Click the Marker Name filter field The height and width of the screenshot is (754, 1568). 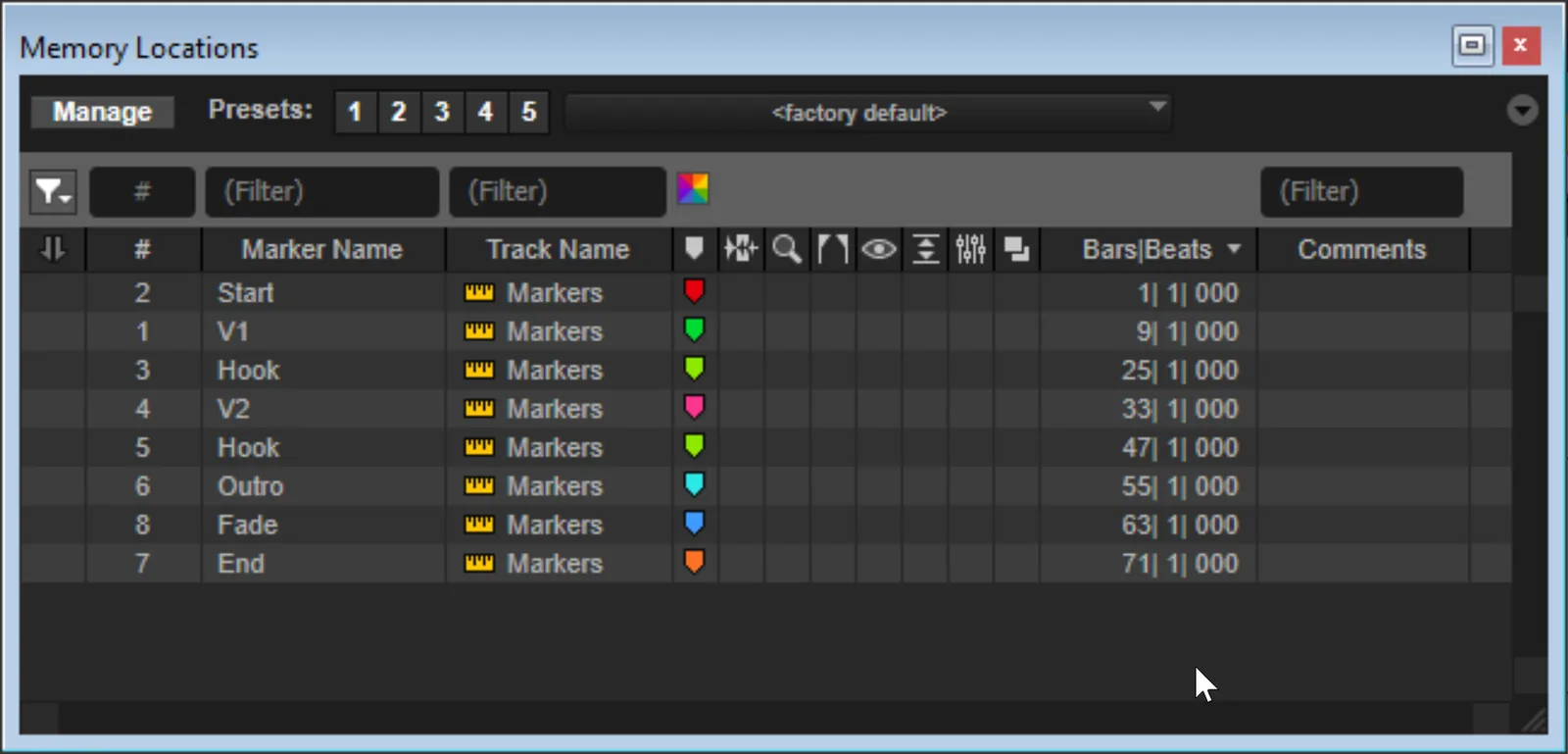322,191
